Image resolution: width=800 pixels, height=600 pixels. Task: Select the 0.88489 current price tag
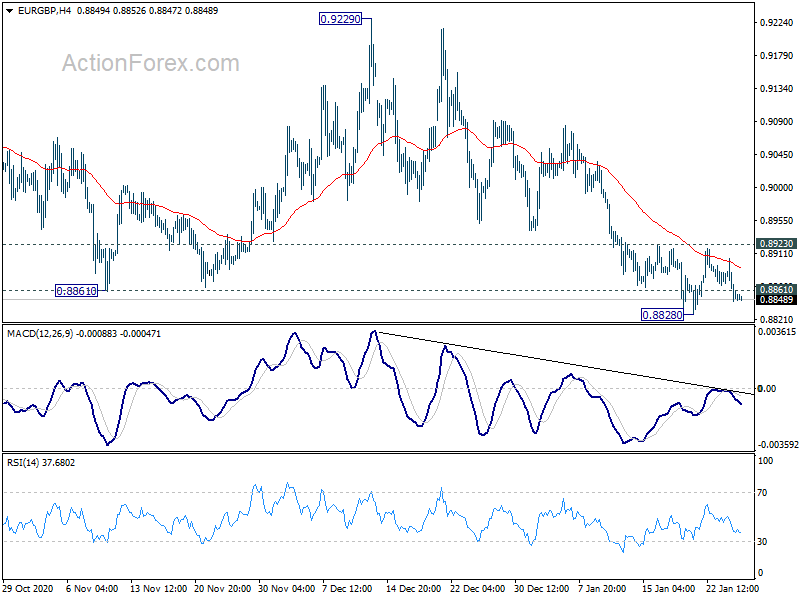tap(777, 299)
